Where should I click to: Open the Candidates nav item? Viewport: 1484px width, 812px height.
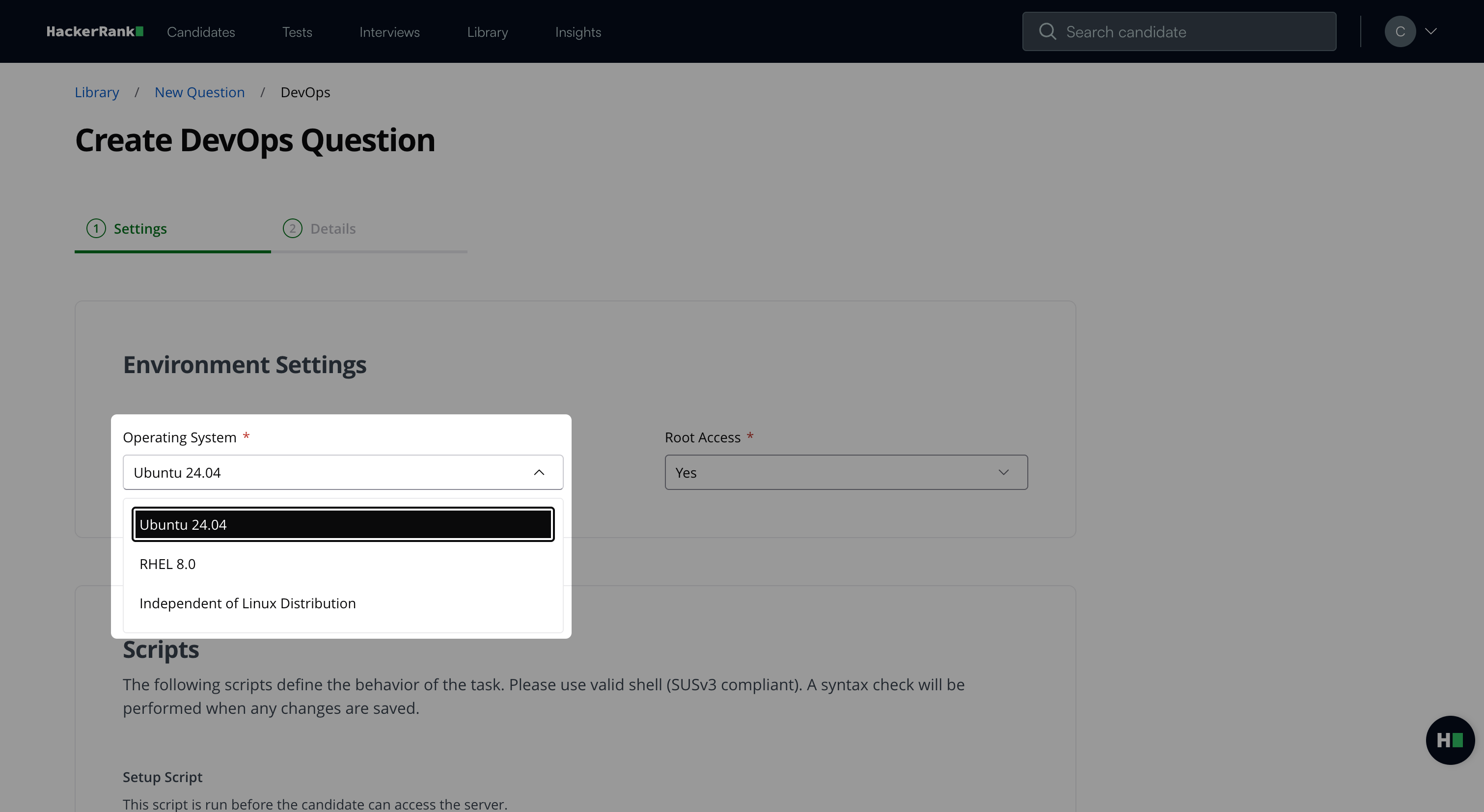click(x=201, y=32)
